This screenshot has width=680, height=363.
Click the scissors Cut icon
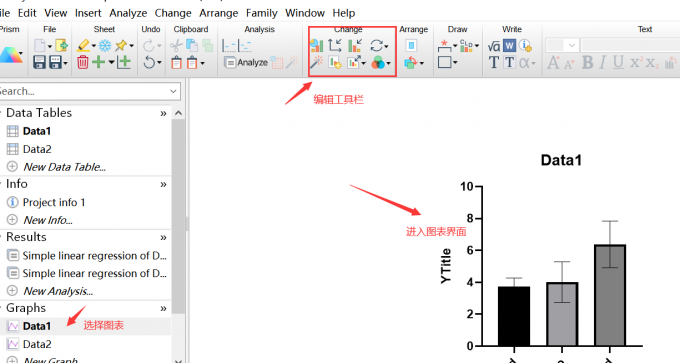(x=176, y=46)
